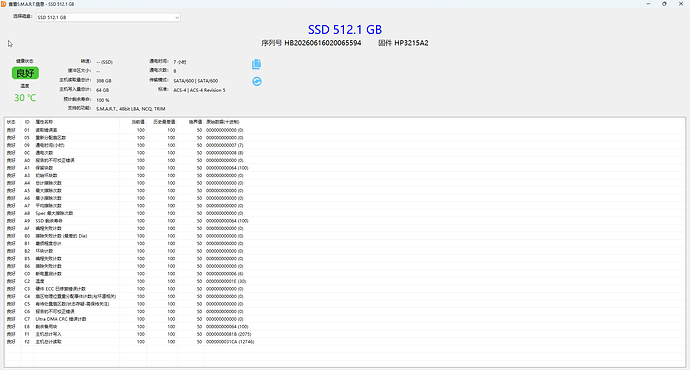The width and height of the screenshot is (690, 370).
Task: Select the attribute row with ID A7
Action: point(345,205)
